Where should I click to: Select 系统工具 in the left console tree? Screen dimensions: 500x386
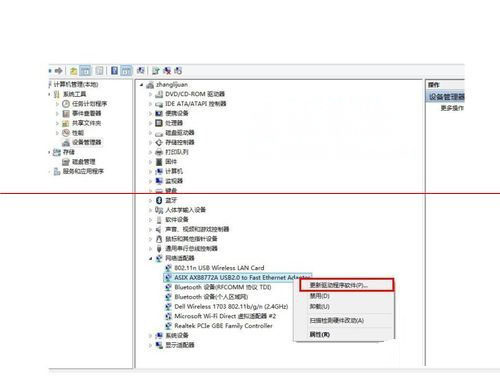point(75,94)
